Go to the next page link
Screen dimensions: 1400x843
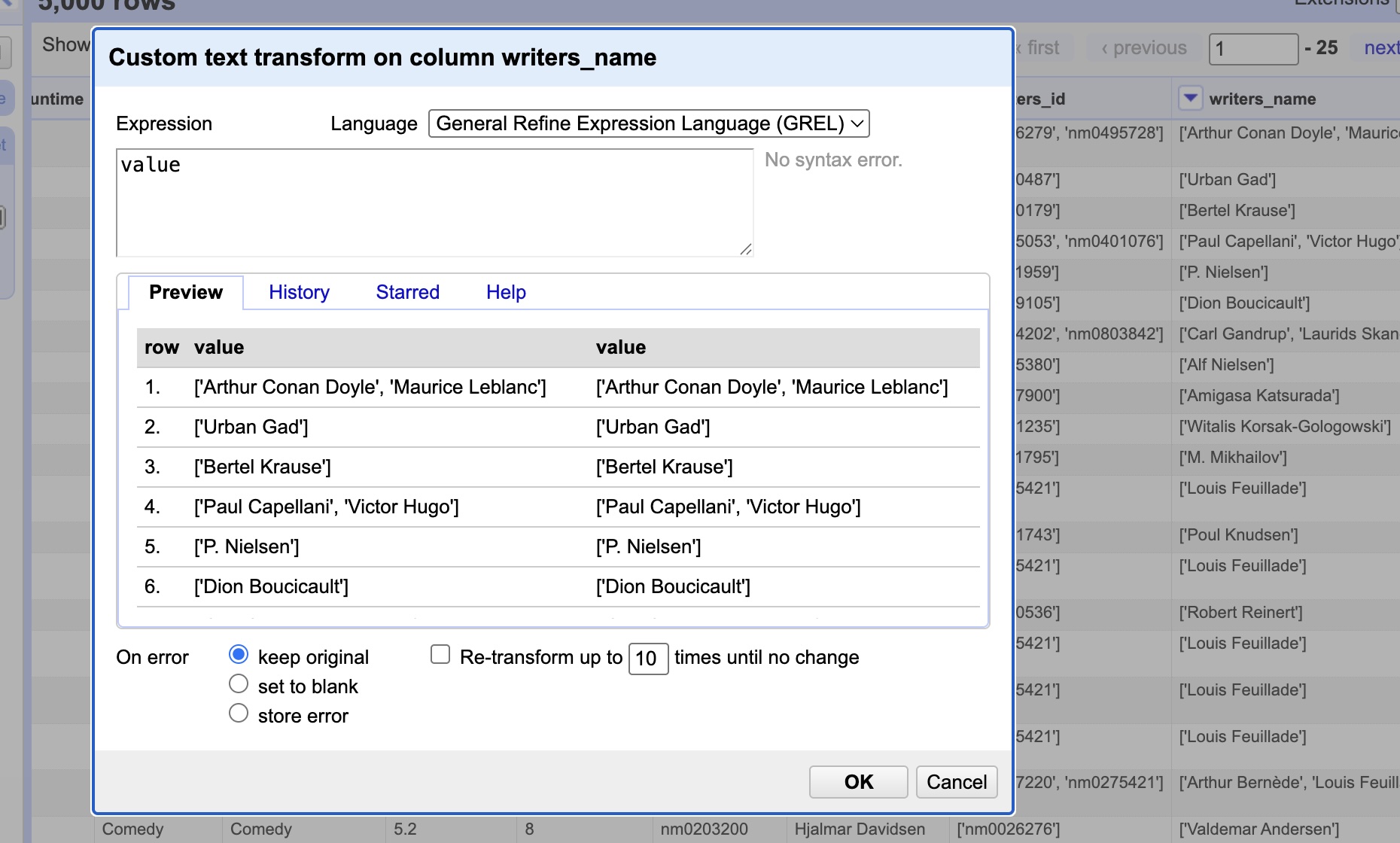tap(1380, 47)
